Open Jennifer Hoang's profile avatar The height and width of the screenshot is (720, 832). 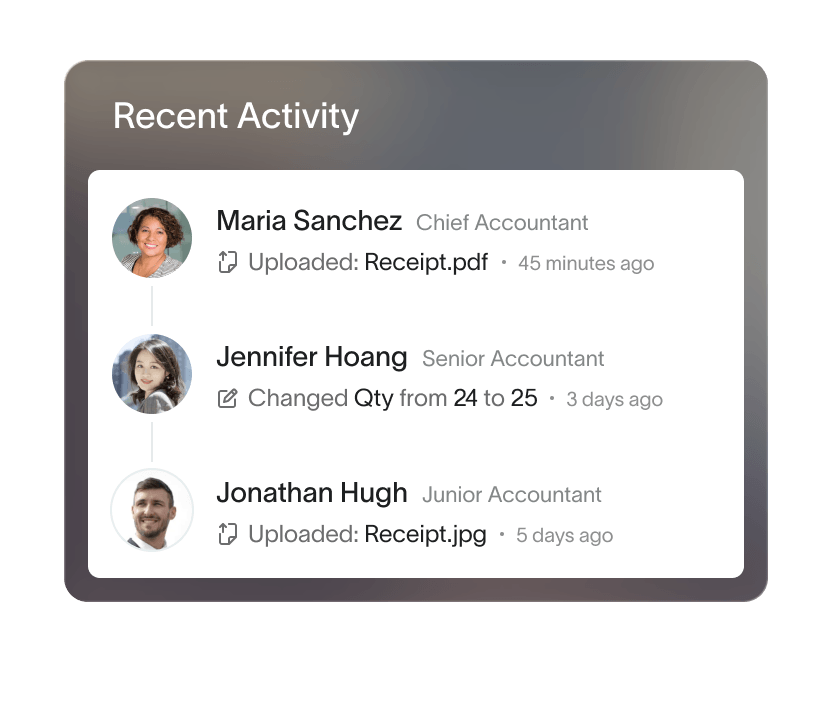pyautogui.click(x=152, y=374)
